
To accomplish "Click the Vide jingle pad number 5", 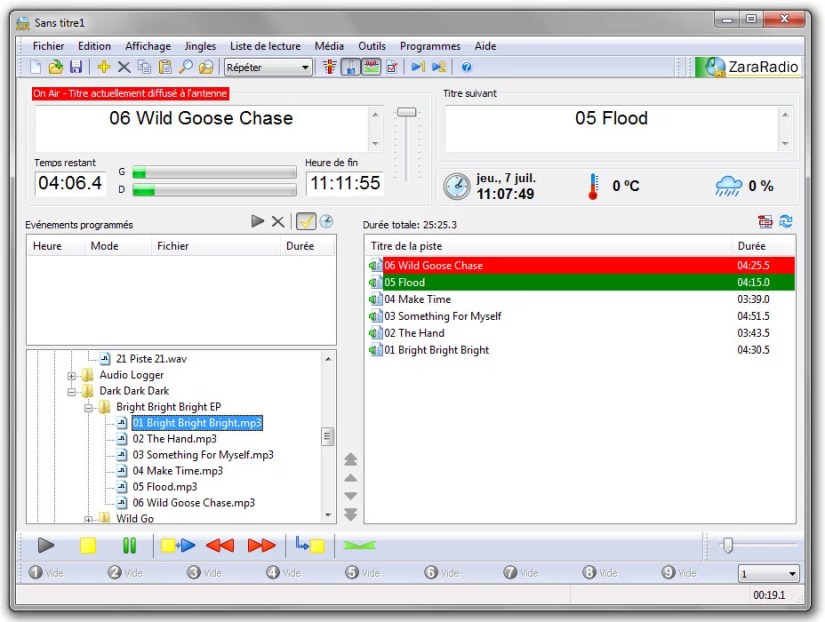I will point(365,572).
